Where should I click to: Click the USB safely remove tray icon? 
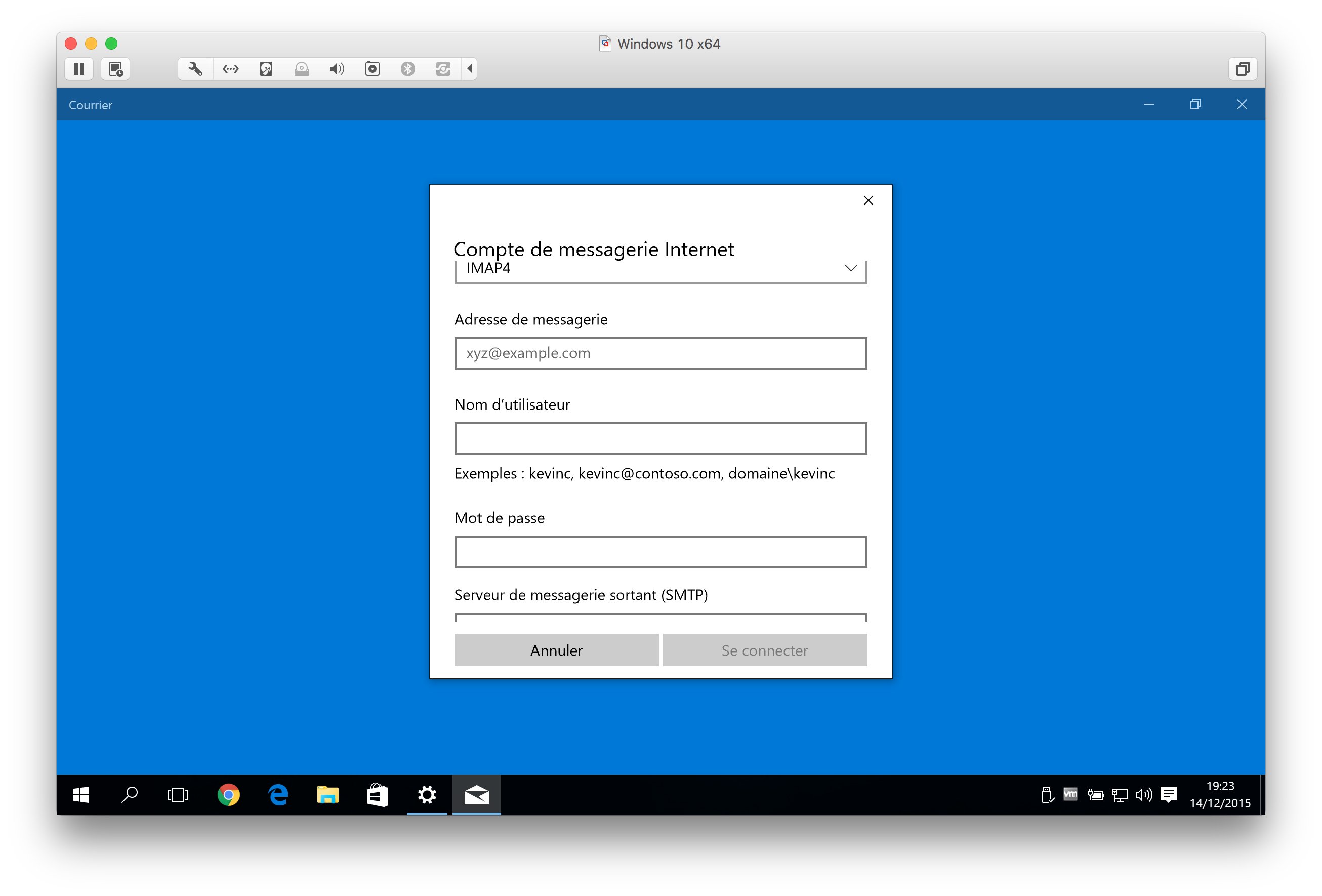(1047, 795)
